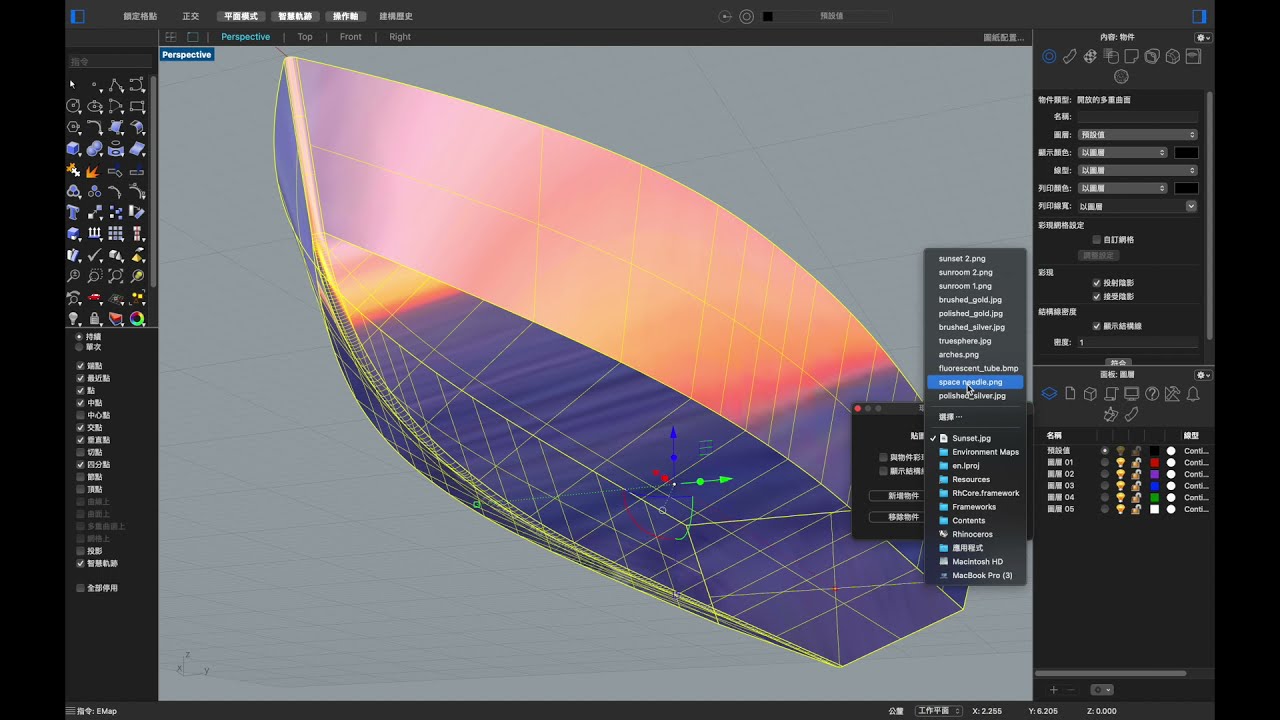Choose space needle.png from the menu
This screenshot has height=720, width=1280.
975,382
